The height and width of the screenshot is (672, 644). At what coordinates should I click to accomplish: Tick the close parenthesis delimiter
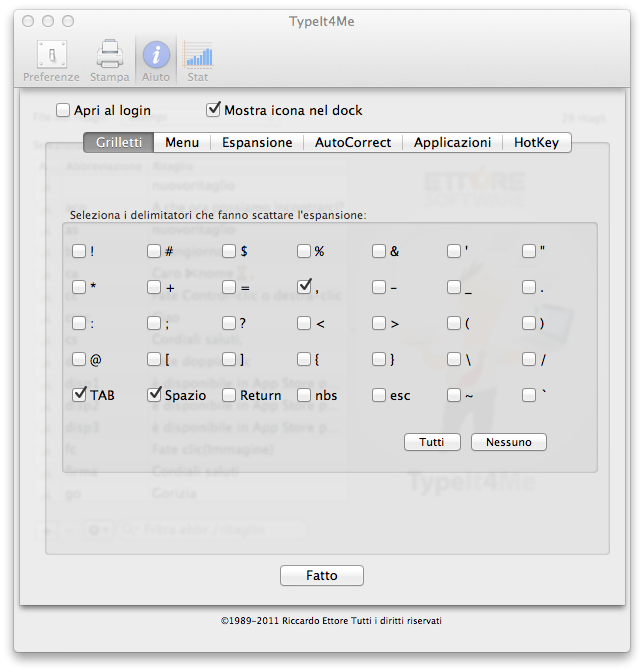point(529,323)
